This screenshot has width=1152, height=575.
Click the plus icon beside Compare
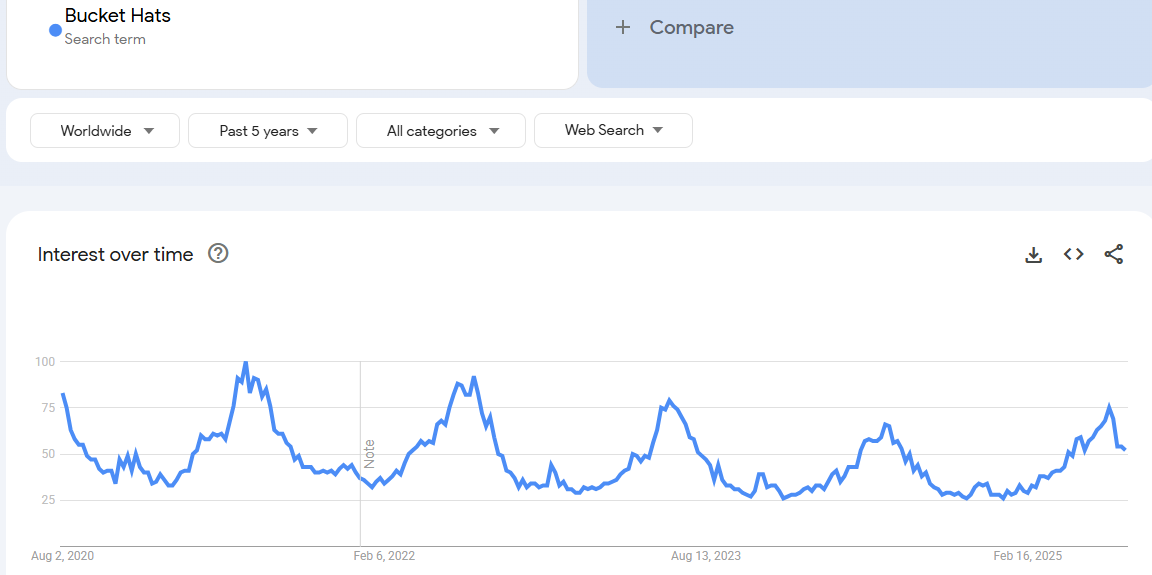pos(623,28)
